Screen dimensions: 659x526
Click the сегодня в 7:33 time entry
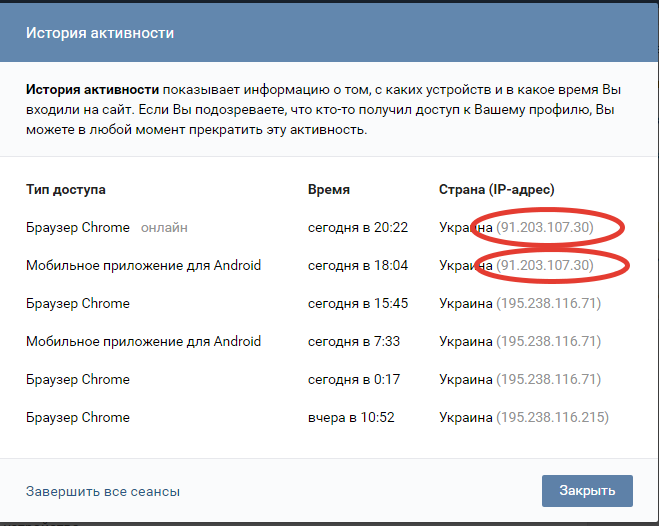click(x=354, y=341)
